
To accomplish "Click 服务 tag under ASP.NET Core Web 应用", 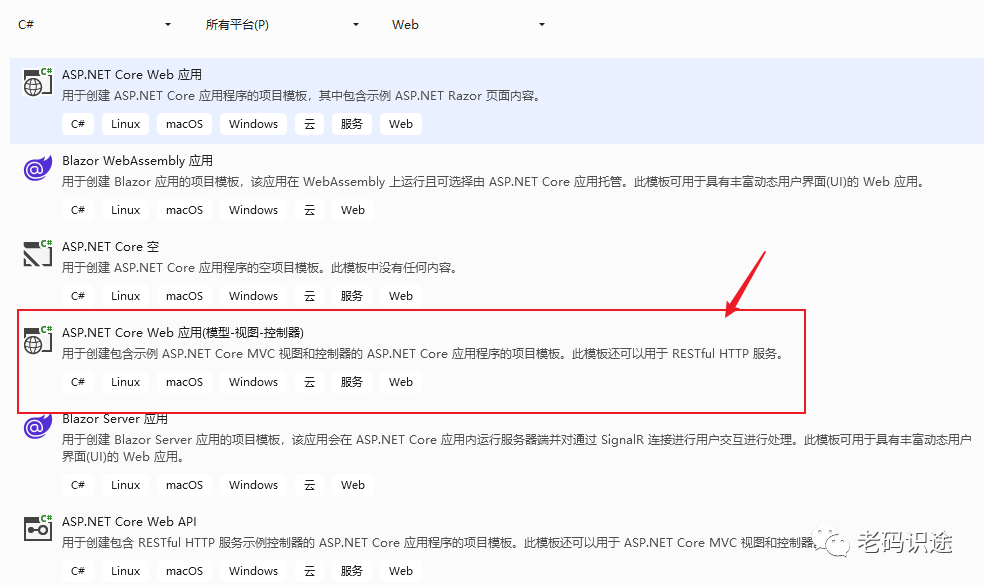I will [x=351, y=124].
